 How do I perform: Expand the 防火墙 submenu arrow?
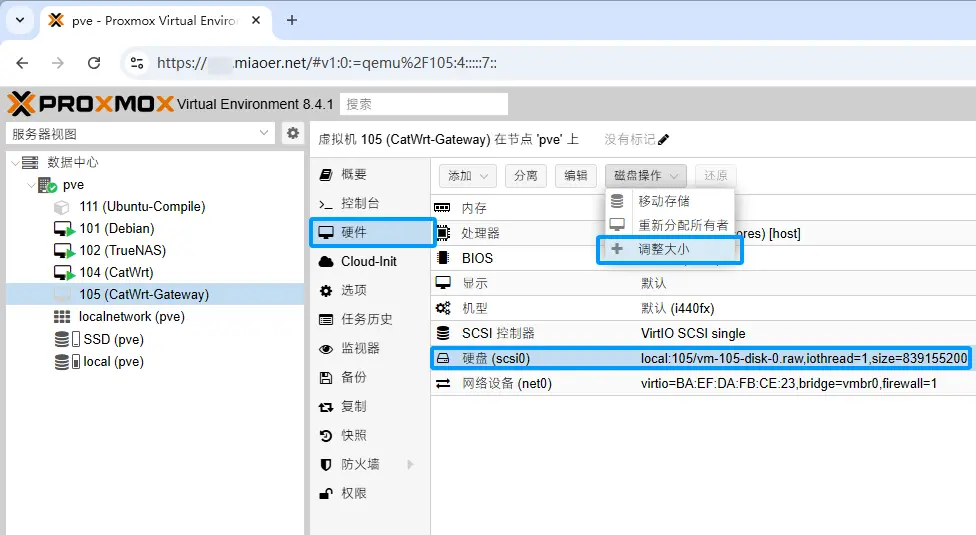pyautogui.click(x=410, y=464)
